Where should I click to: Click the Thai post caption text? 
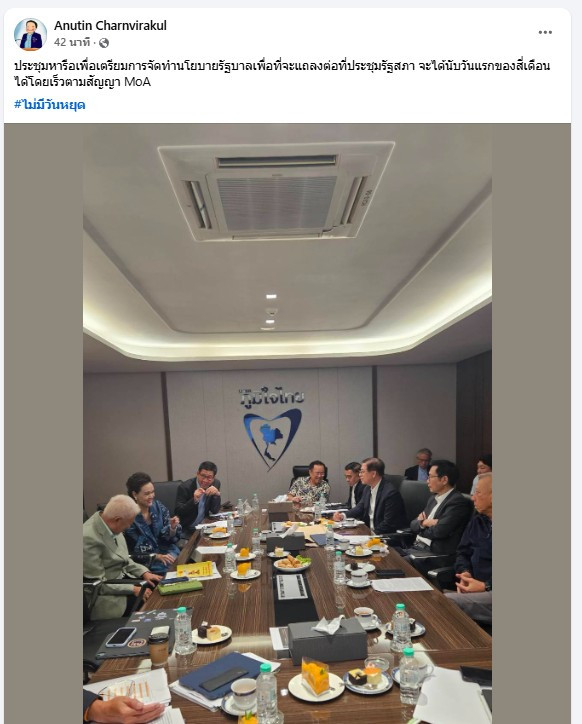tap(282, 73)
